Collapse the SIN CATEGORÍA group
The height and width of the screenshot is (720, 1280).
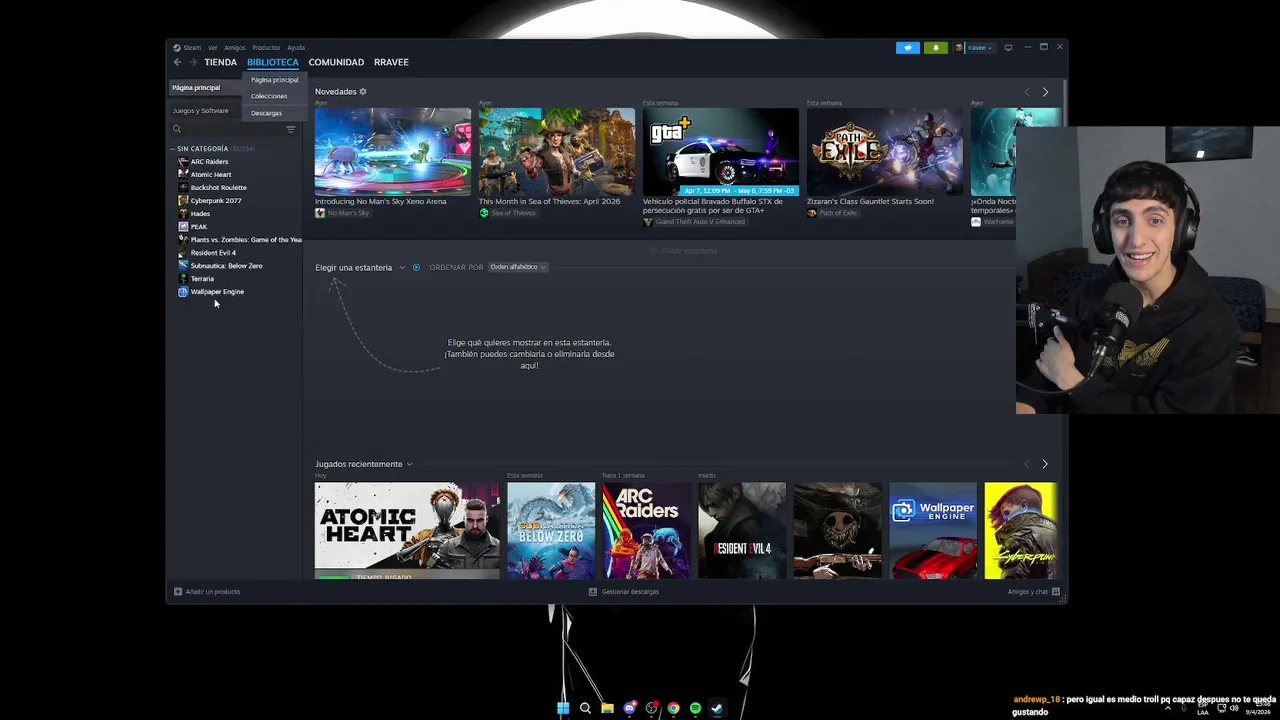coord(172,148)
